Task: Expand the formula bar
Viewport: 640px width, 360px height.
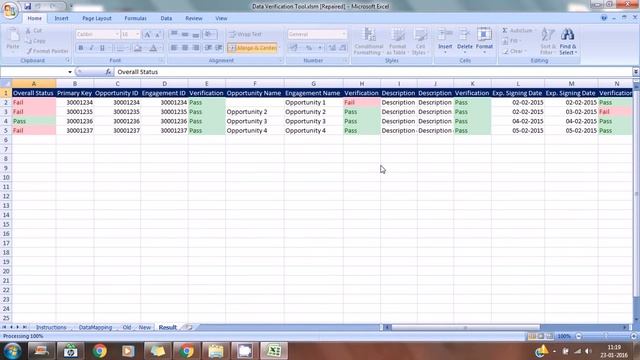Action: pos(636,72)
